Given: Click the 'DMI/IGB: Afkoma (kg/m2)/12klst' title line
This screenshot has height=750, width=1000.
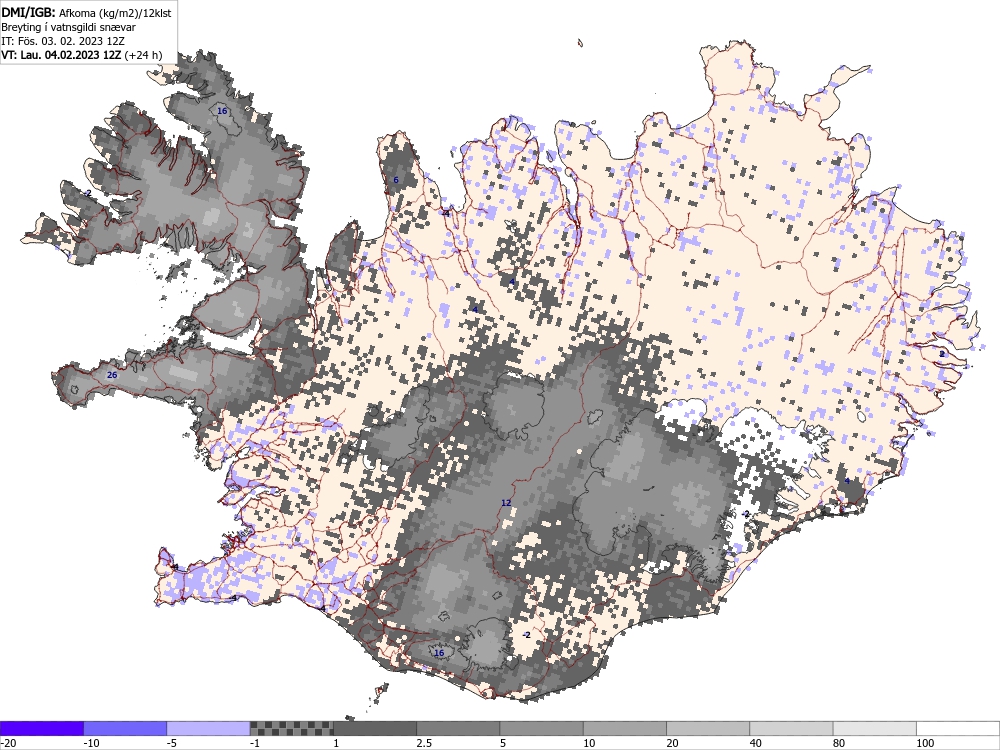Looking at the screenshot, I should pos(86,12).
